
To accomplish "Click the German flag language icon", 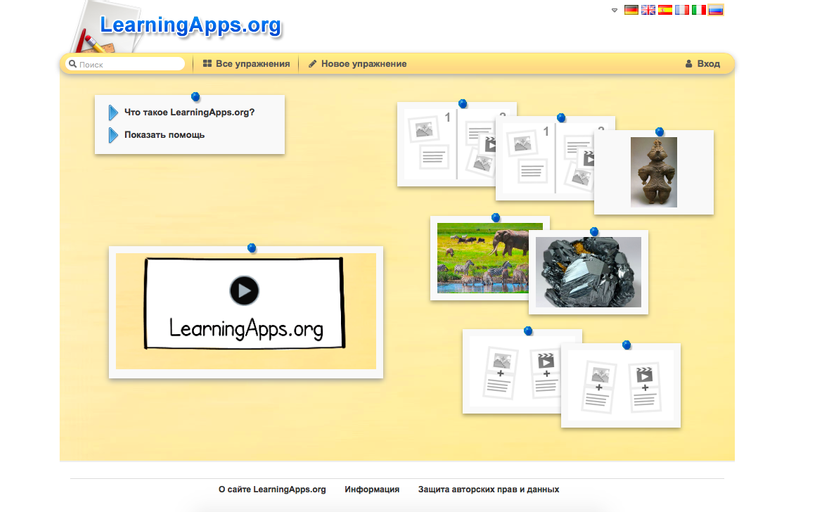I will [x=631, y=10].
